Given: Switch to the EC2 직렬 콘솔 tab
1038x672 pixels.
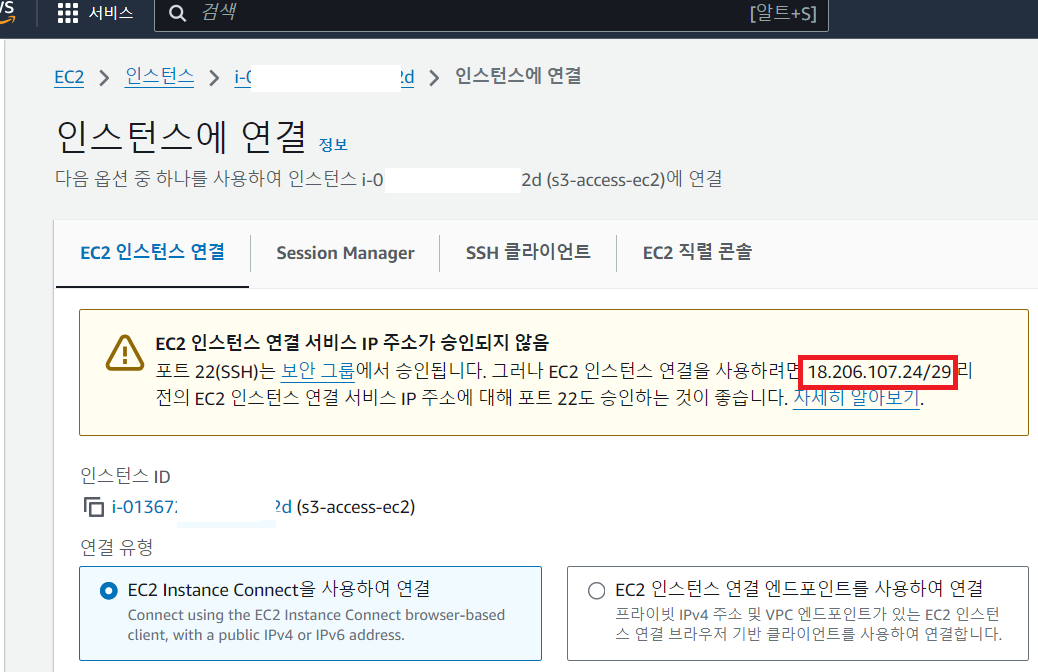Looking at the screenshot, I should coord(697,253).
